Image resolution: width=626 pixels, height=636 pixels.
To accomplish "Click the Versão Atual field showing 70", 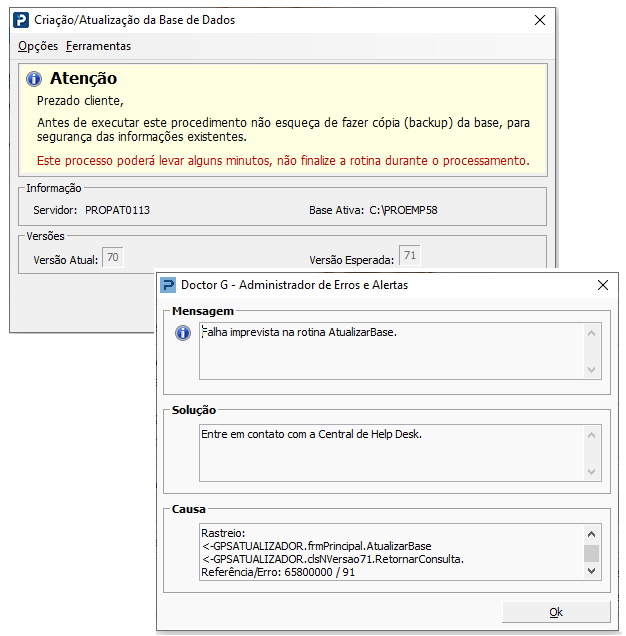I will 112,257.
